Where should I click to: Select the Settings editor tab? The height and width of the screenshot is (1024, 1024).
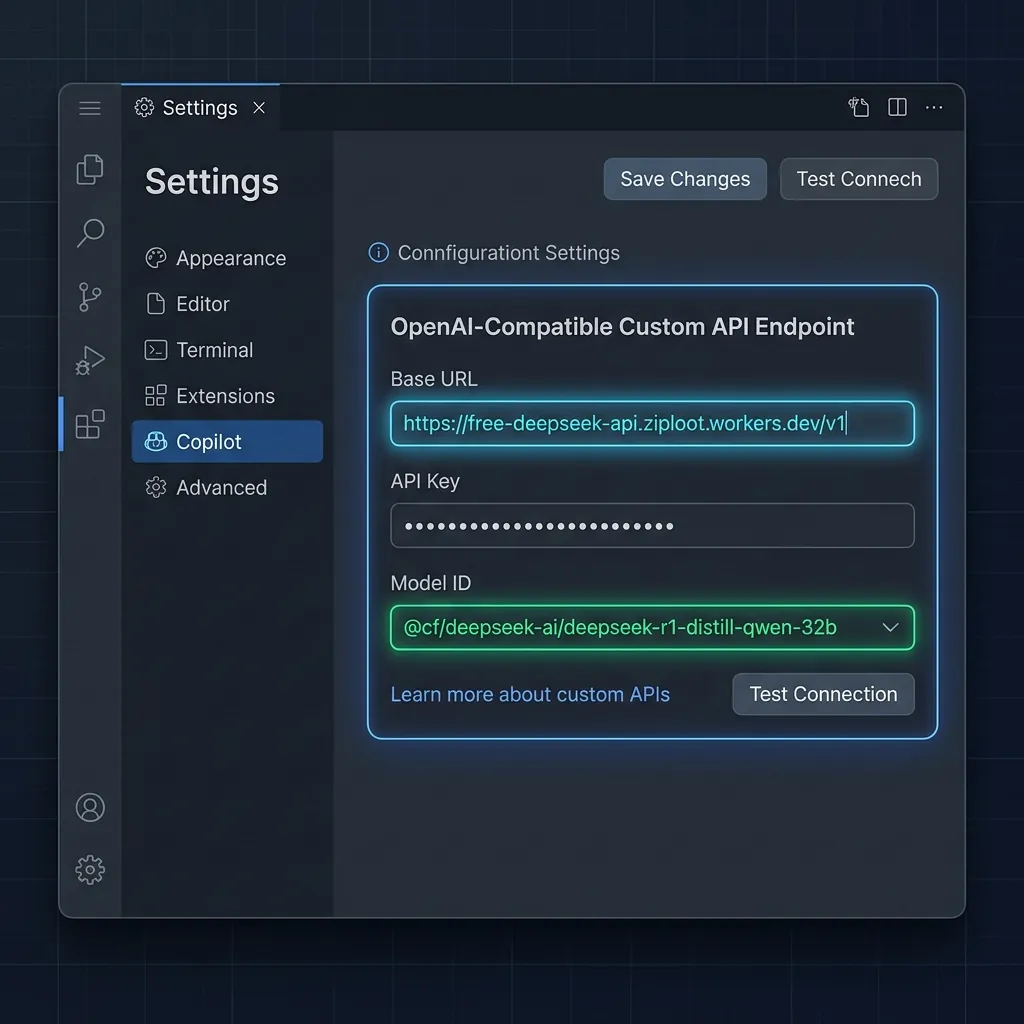[200, 108]
